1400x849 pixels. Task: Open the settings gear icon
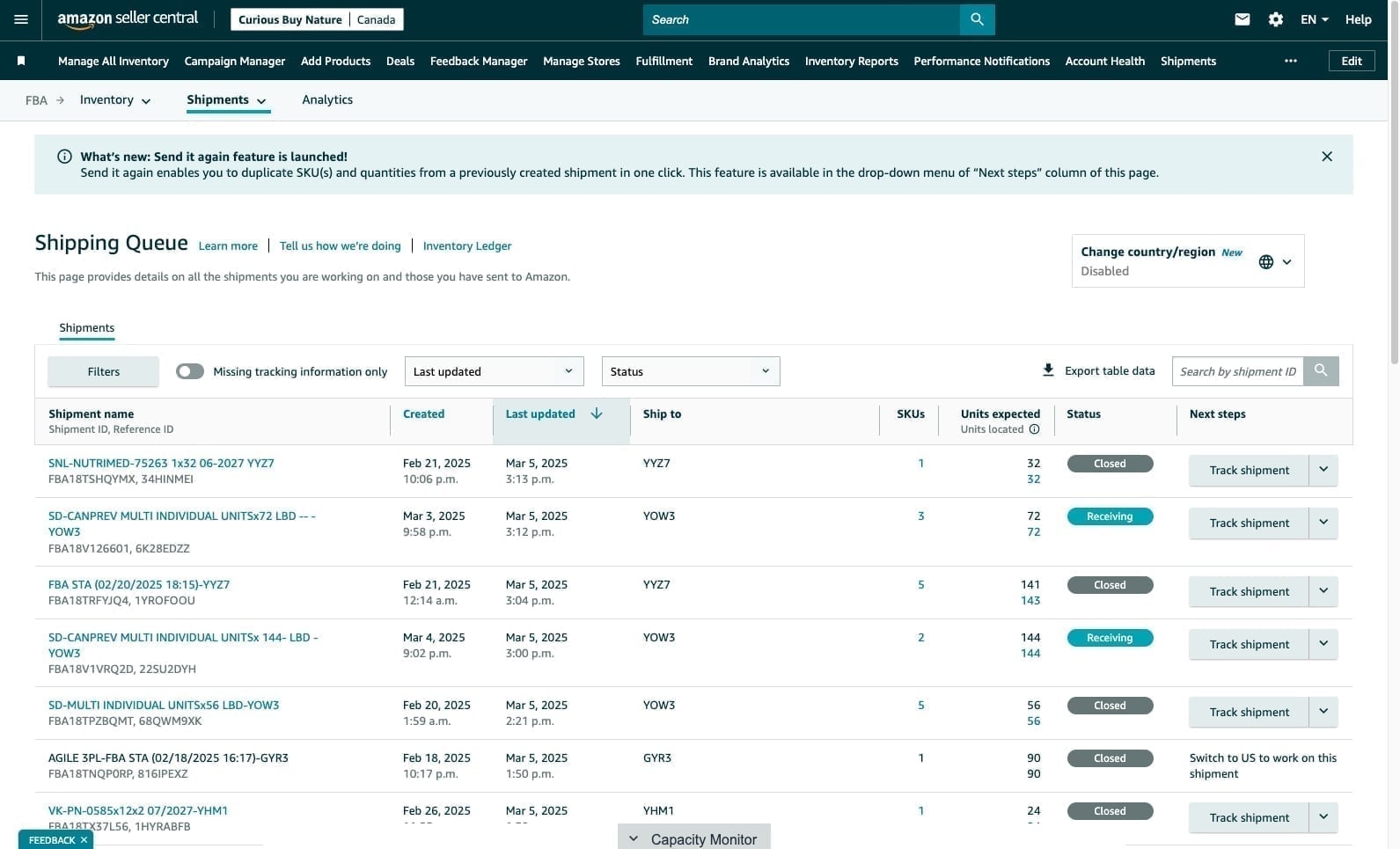point(1275,19)
